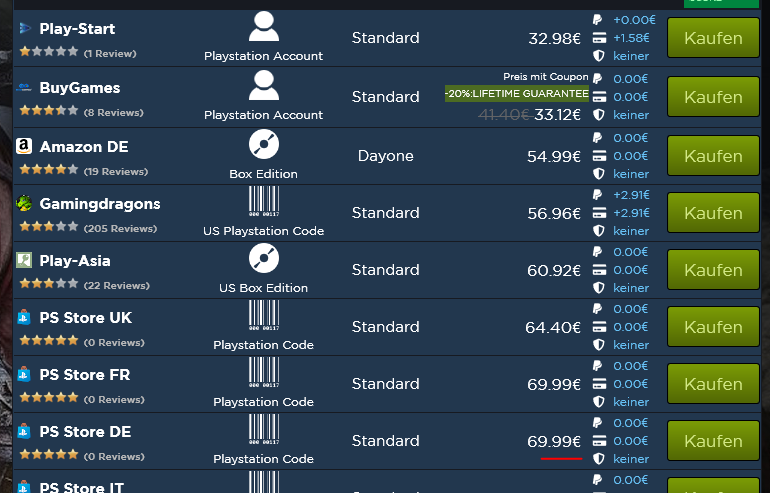This screenshot has height=493, width=770.
Task: Click the +1.58€ card fee for Play-Start
Action: coord(632,38)
